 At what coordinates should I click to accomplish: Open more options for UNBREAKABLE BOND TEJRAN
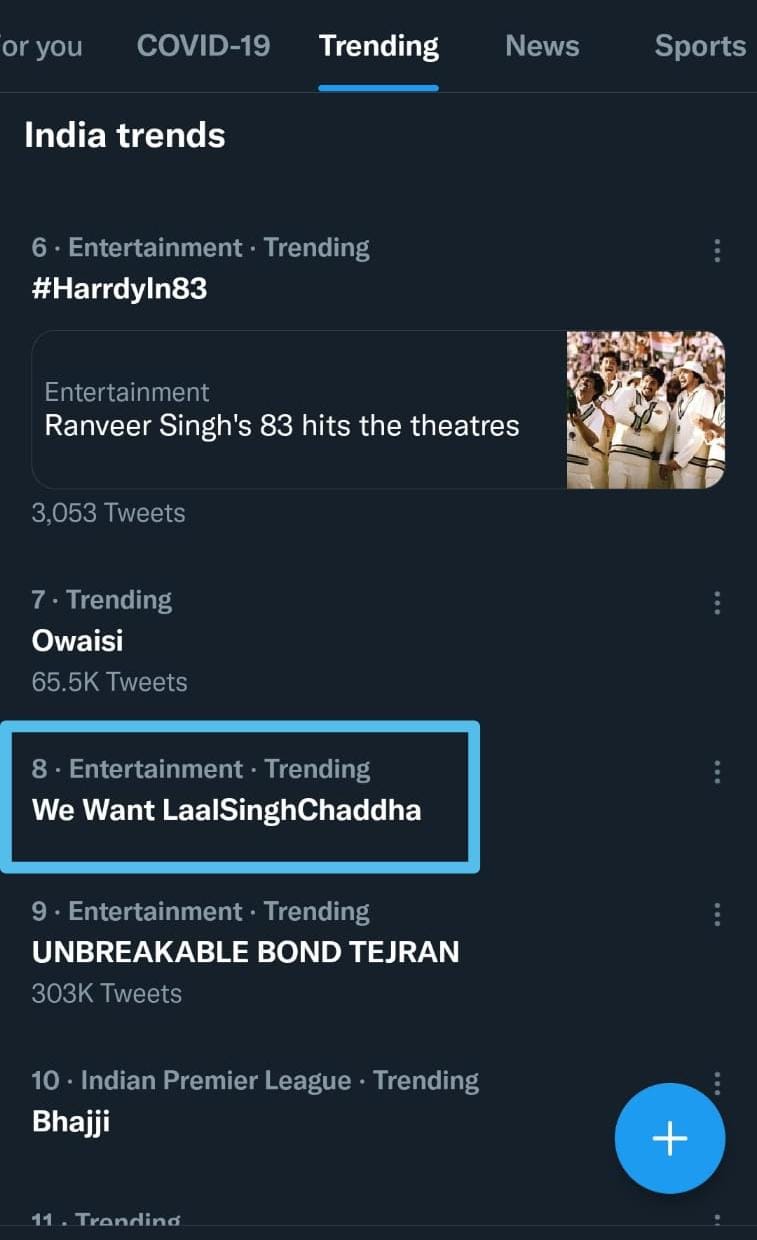pos(716,913)
